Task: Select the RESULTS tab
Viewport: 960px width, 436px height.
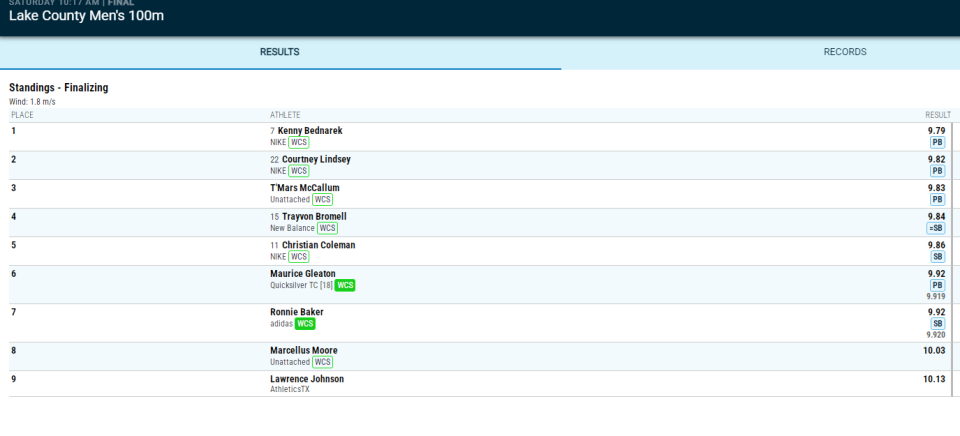Action: coord(280,52)
